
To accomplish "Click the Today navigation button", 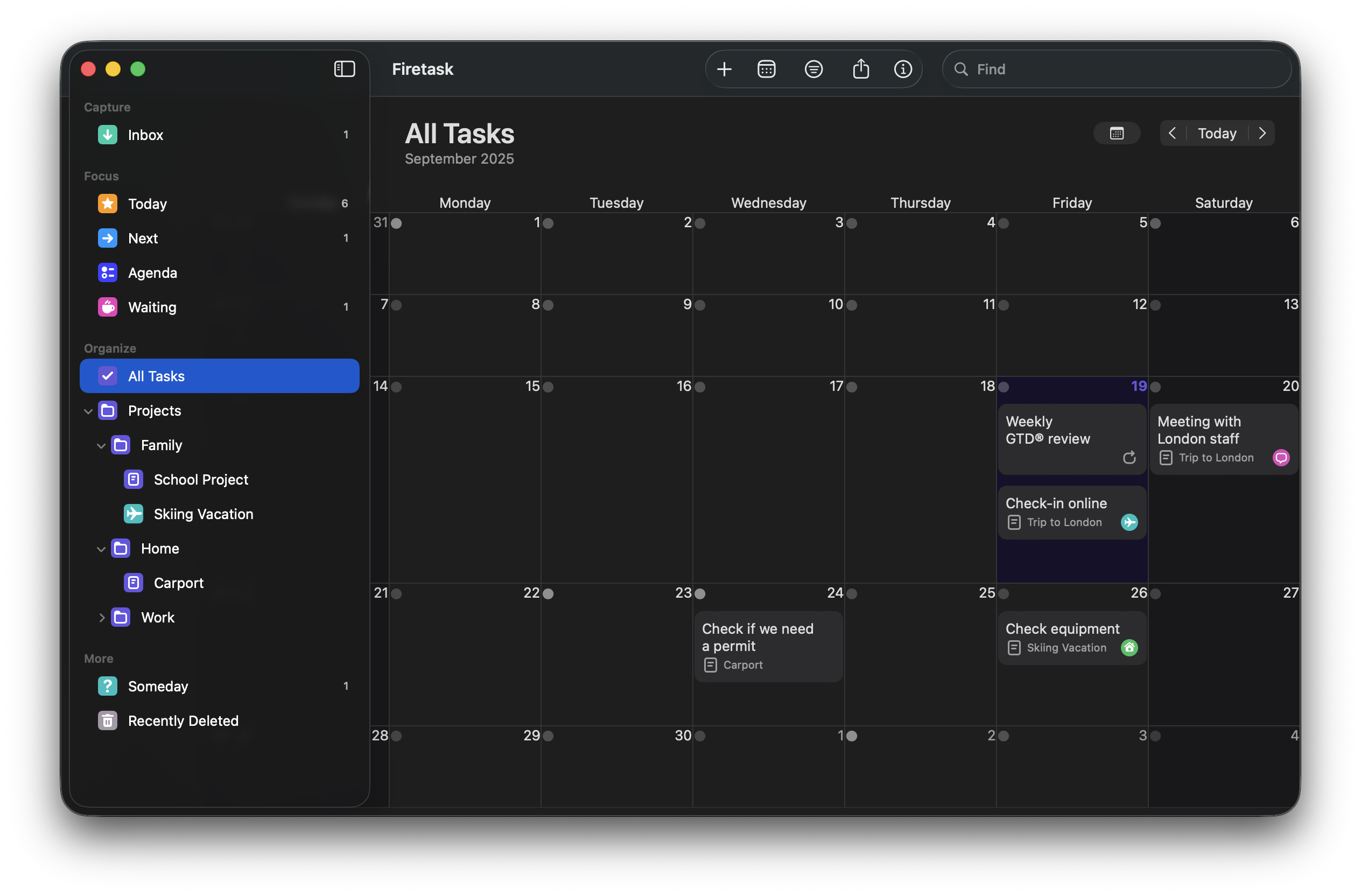I will click(x=1216, y=133).
